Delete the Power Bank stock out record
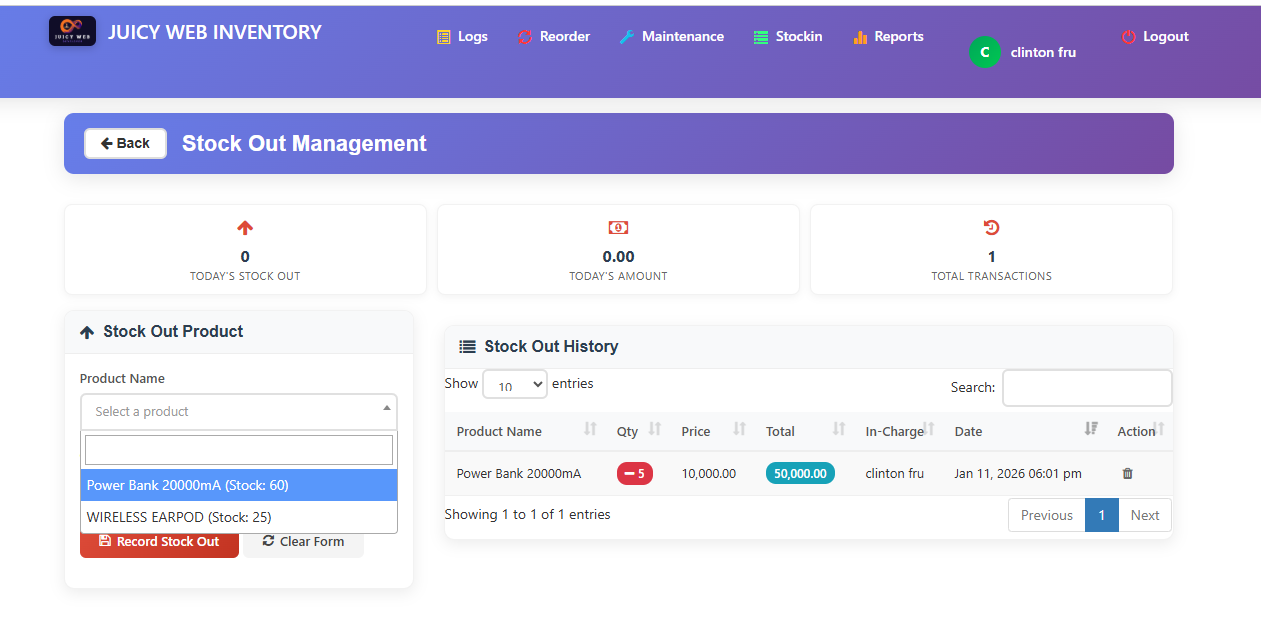This screenshot has width=1261, height=620. pyautogui.click(x=1127, y=473)
